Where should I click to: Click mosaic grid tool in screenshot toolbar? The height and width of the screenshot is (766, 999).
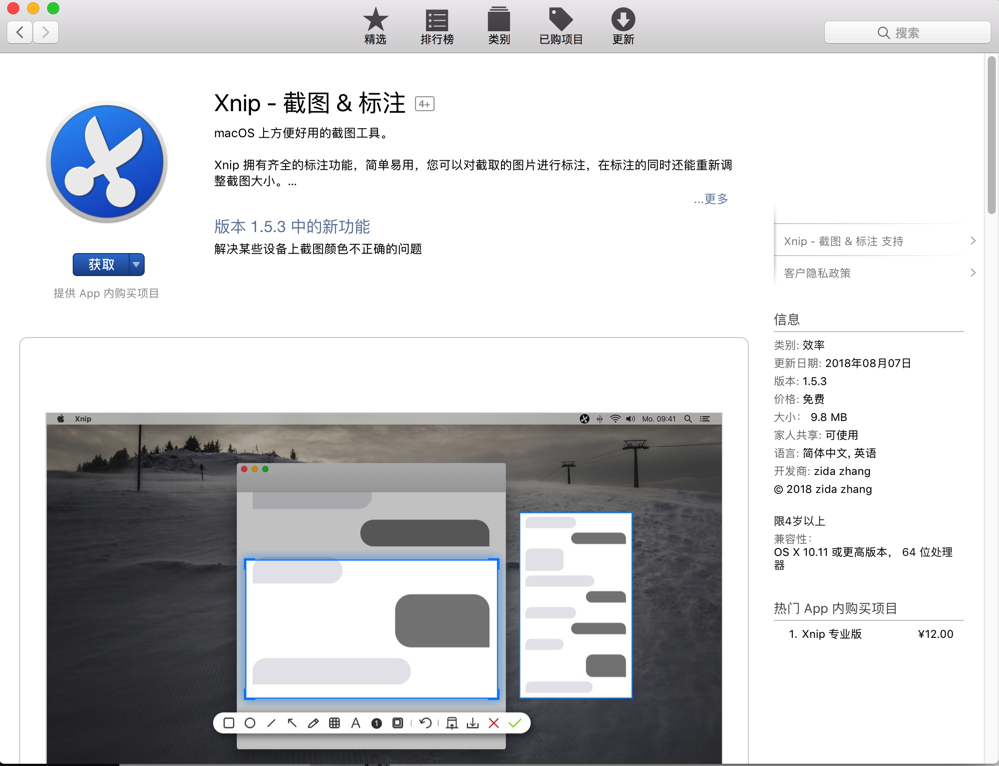click(334, 723)
